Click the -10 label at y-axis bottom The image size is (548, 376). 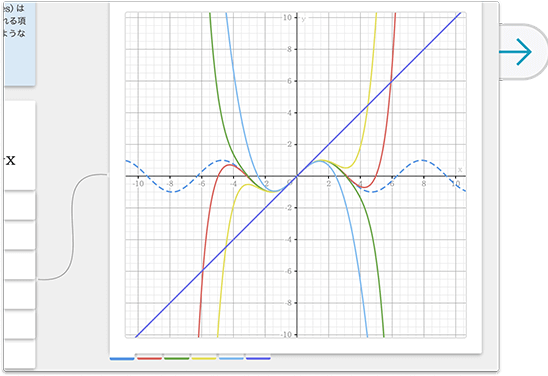287,334
